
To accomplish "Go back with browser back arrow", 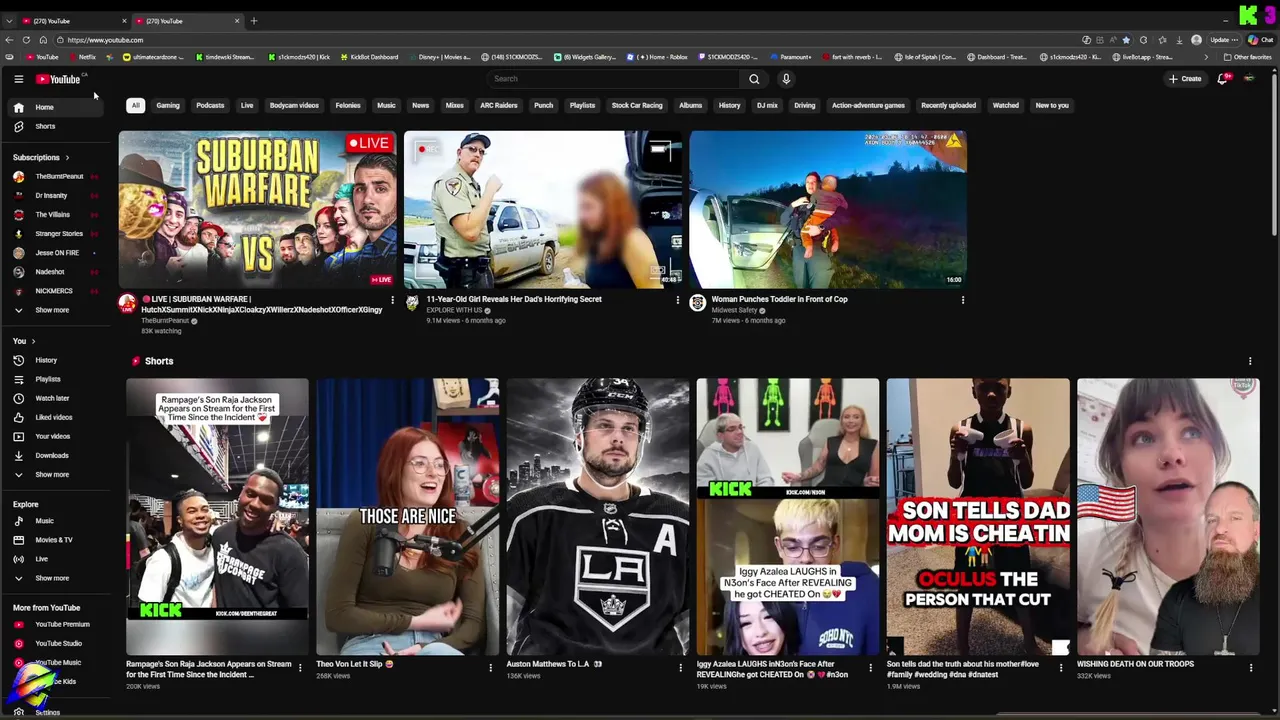I will pyautogui.click(x=9, y=40).
